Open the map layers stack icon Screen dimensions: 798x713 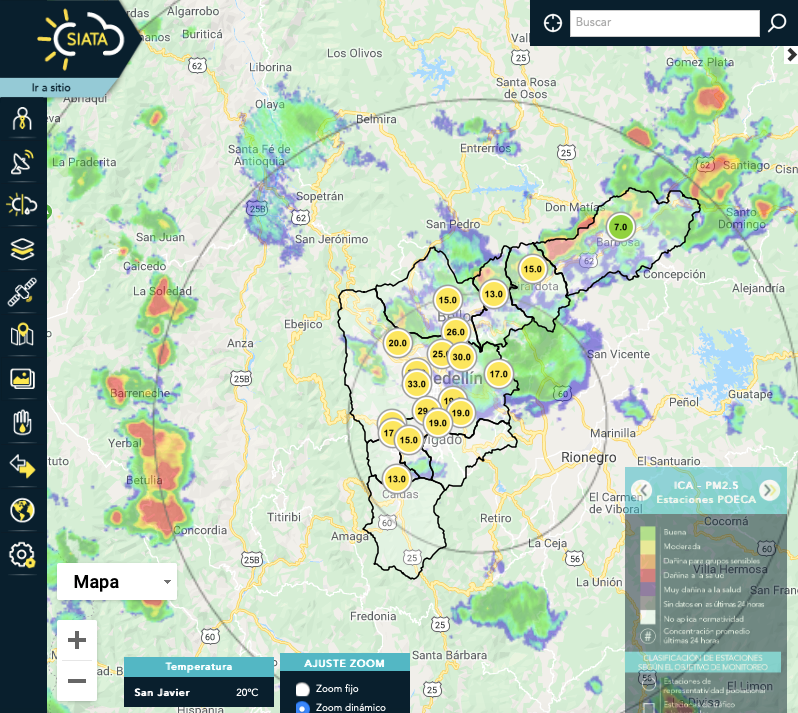click(x=22, y=249)
